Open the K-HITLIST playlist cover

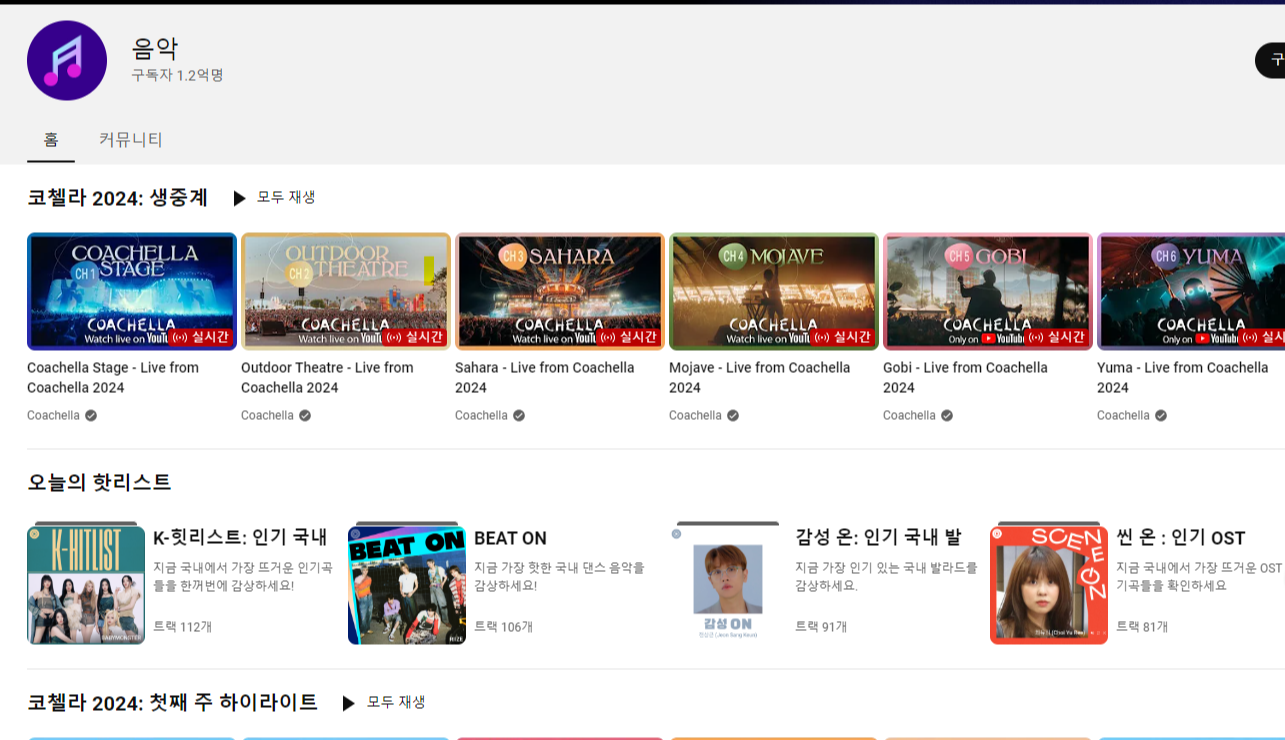86,583
